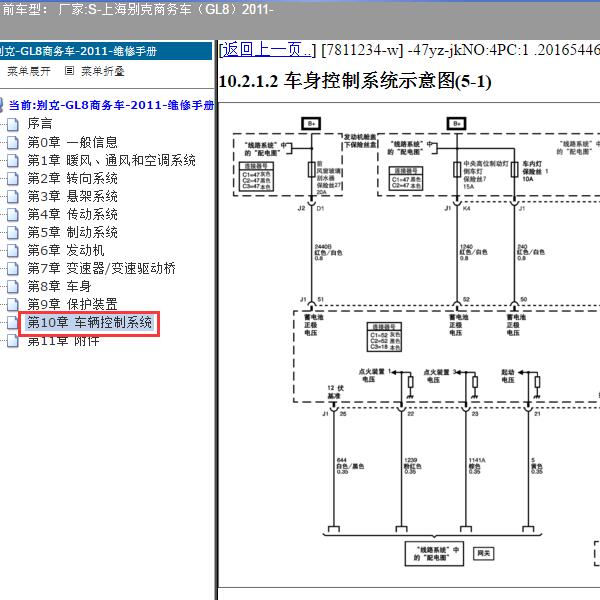600x600 pixels.
Task: Open 第2章 转向系统 chapter
Action: point(72,178)
